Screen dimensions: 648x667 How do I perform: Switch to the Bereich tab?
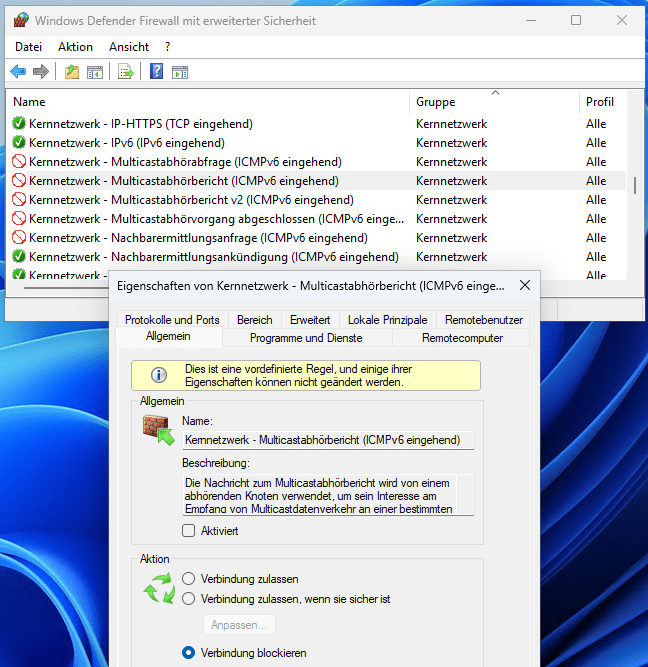[254, 319]
